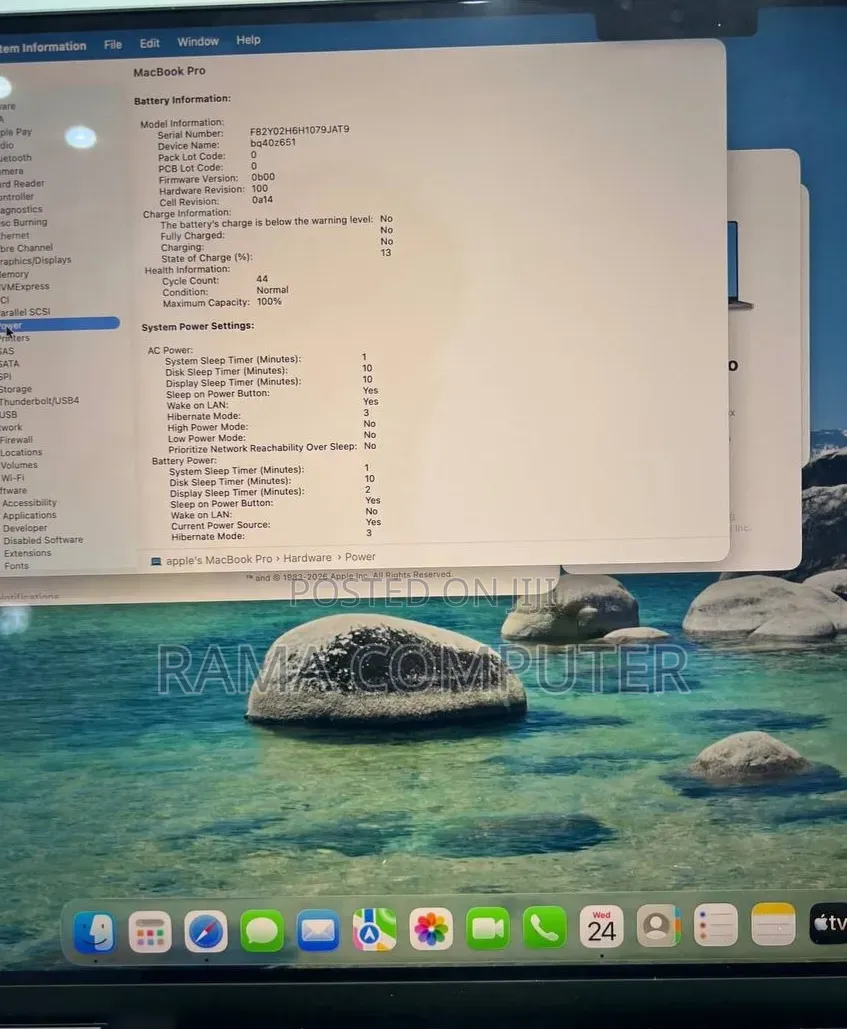Select Firewall in the sidebar
The image size is (847, 1029).
[16, 440]
